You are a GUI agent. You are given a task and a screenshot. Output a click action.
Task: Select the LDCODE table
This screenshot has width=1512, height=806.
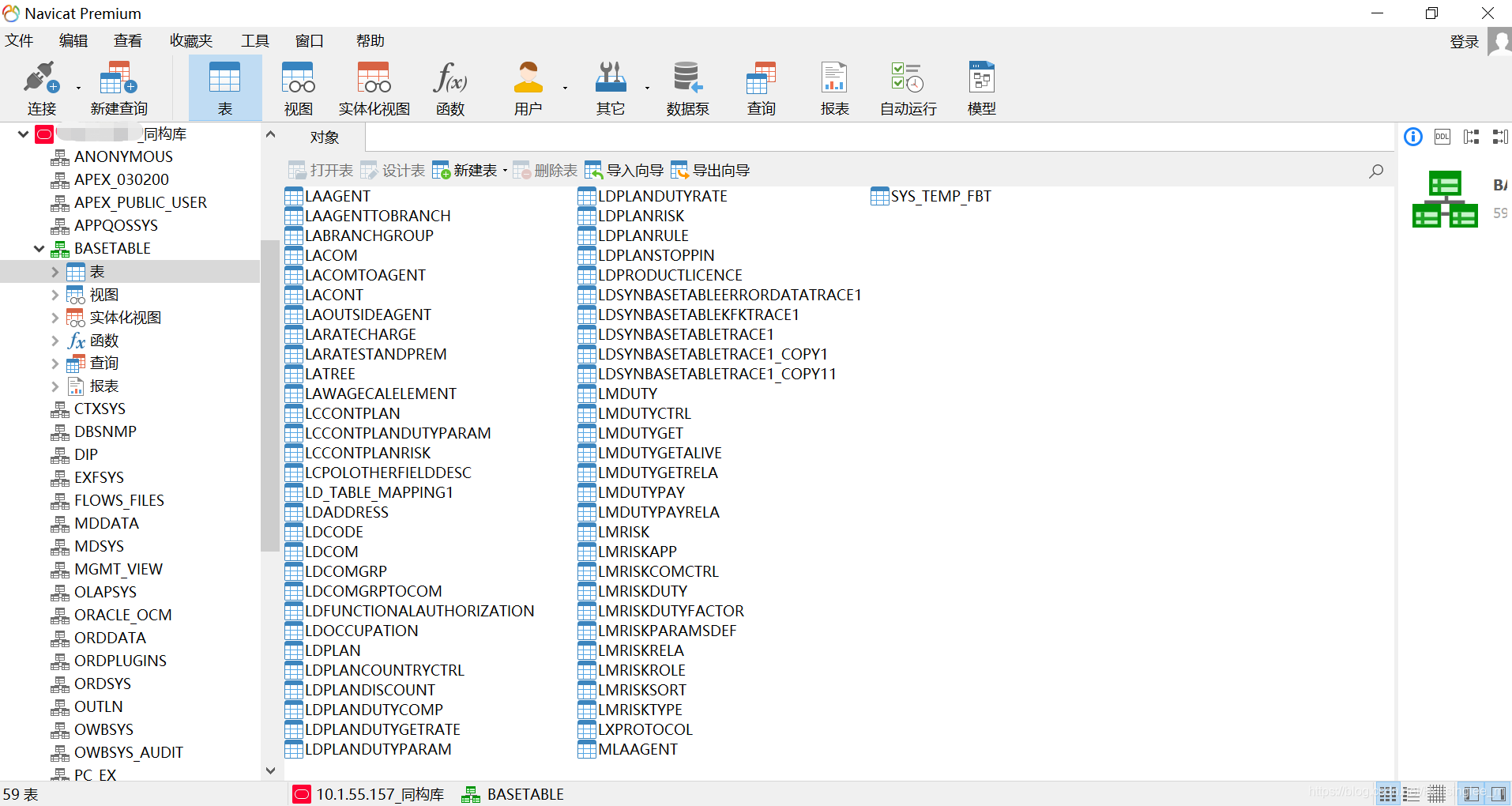334,532
